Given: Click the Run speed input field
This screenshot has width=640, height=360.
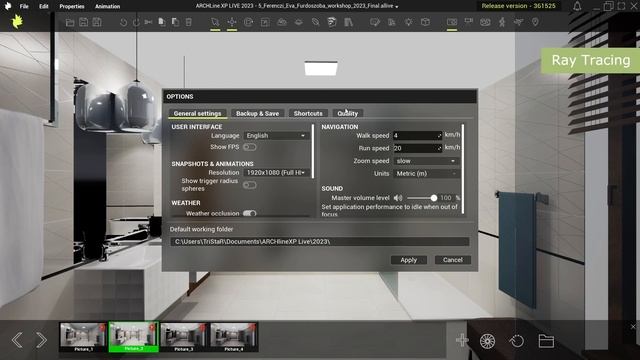Looking at the screenshot, I should pyautogui.click(x=417, y=148).
